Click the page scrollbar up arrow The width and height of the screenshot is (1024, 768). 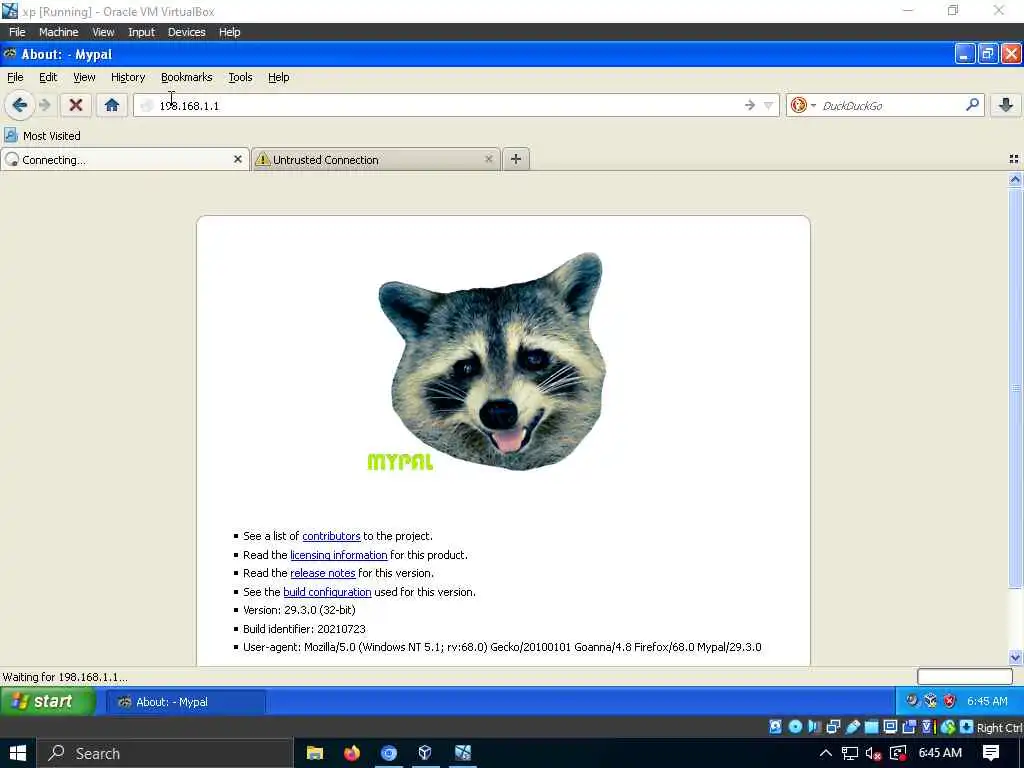pyautogui.click(x=1015, y=180)
